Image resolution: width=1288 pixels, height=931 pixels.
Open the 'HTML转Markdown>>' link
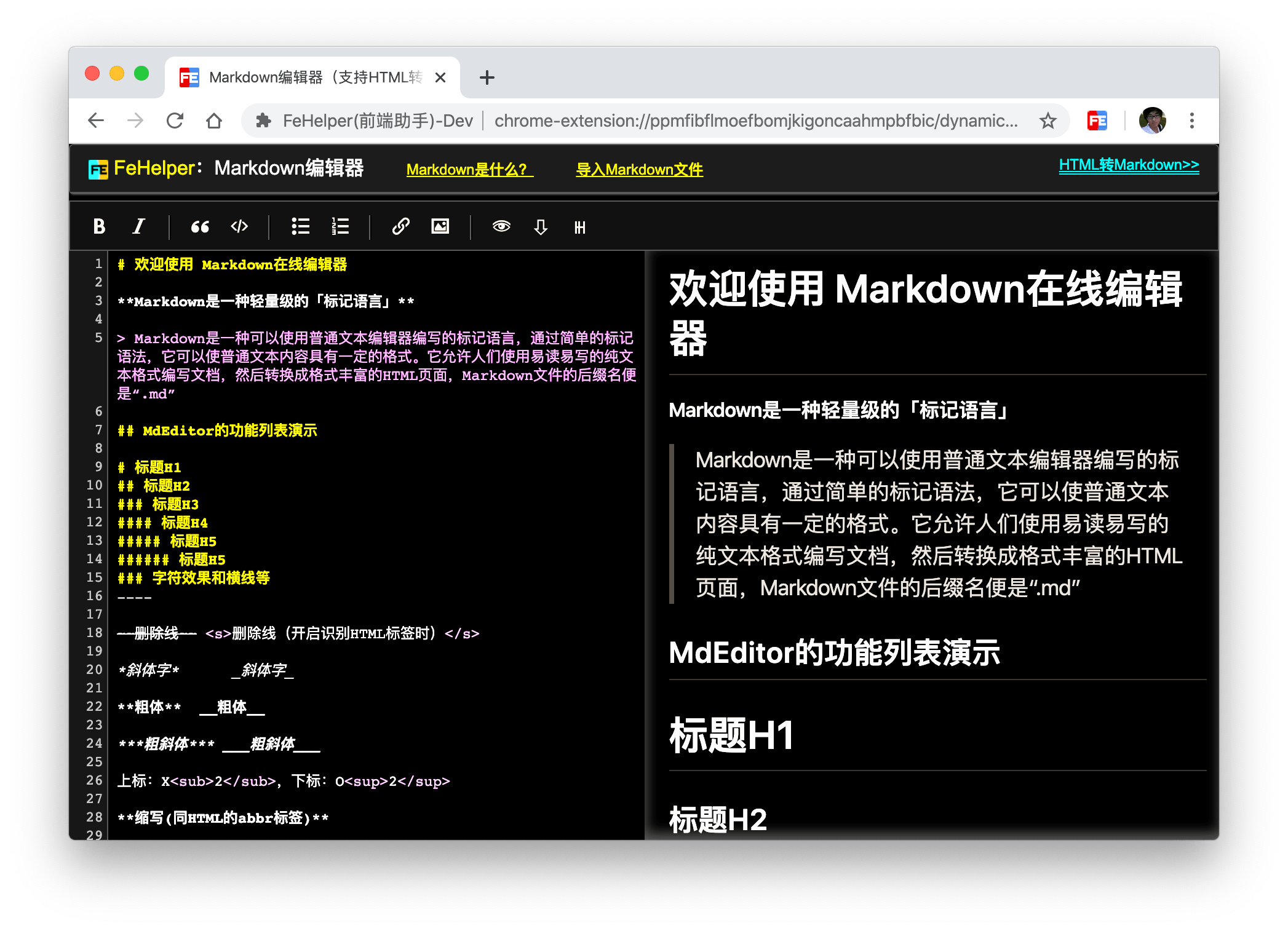click(1129, 165)
